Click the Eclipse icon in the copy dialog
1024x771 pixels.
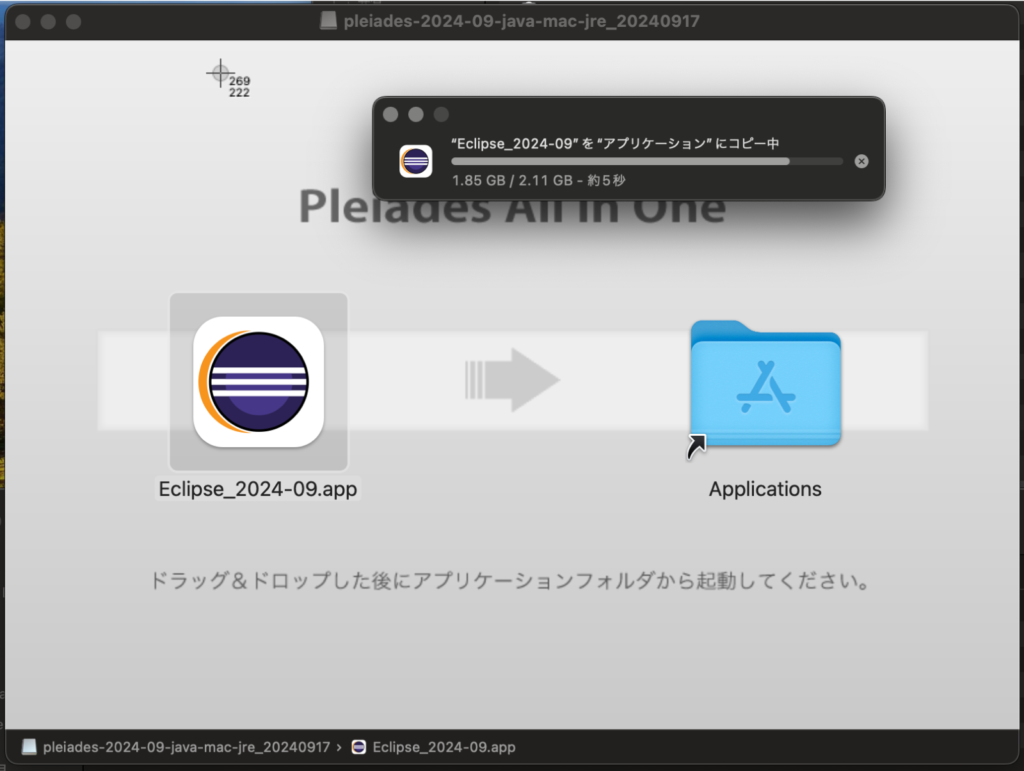coord(415,161)
